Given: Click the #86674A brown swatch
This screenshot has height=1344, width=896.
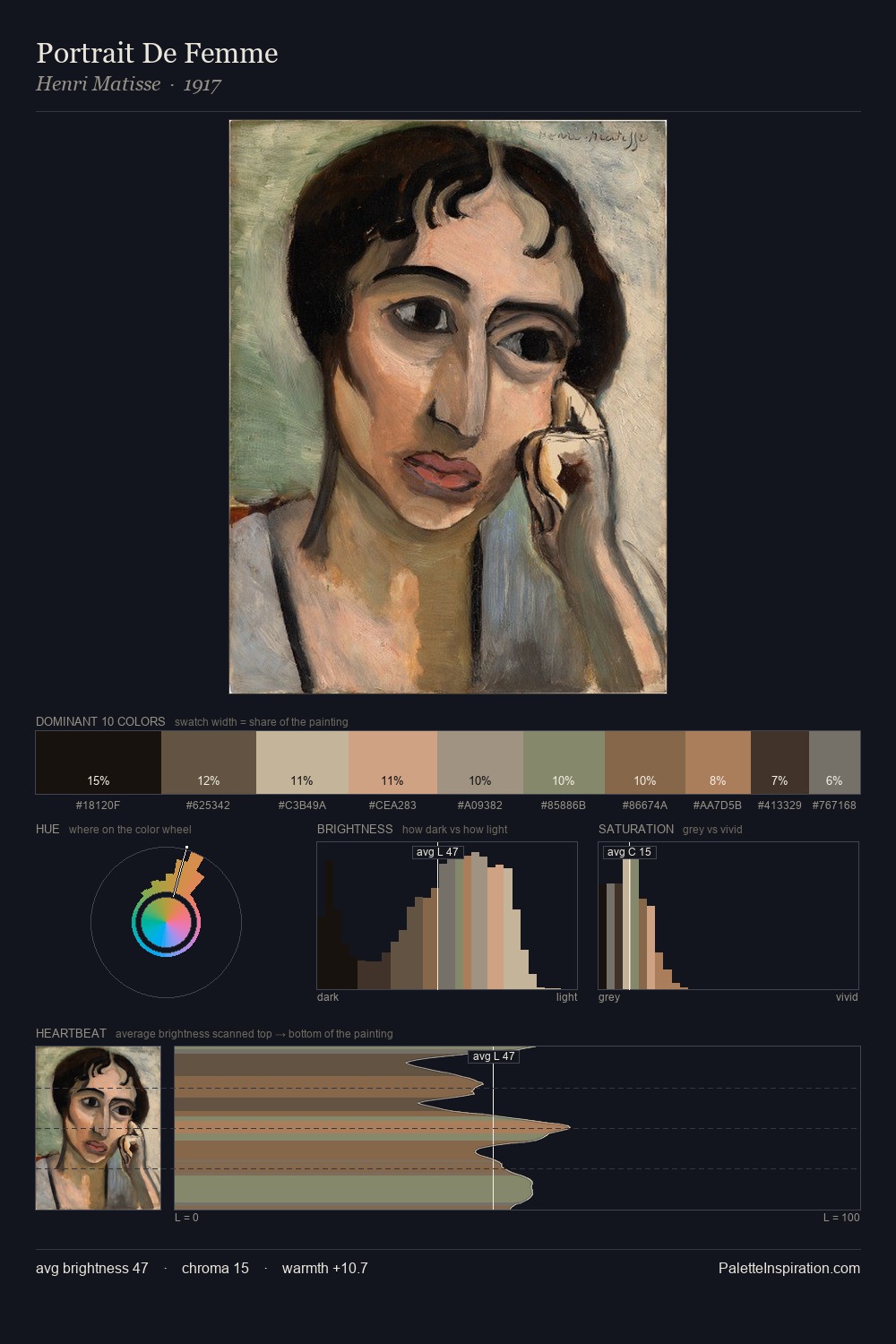Looking at the screenshot, I should pos(645,762).
